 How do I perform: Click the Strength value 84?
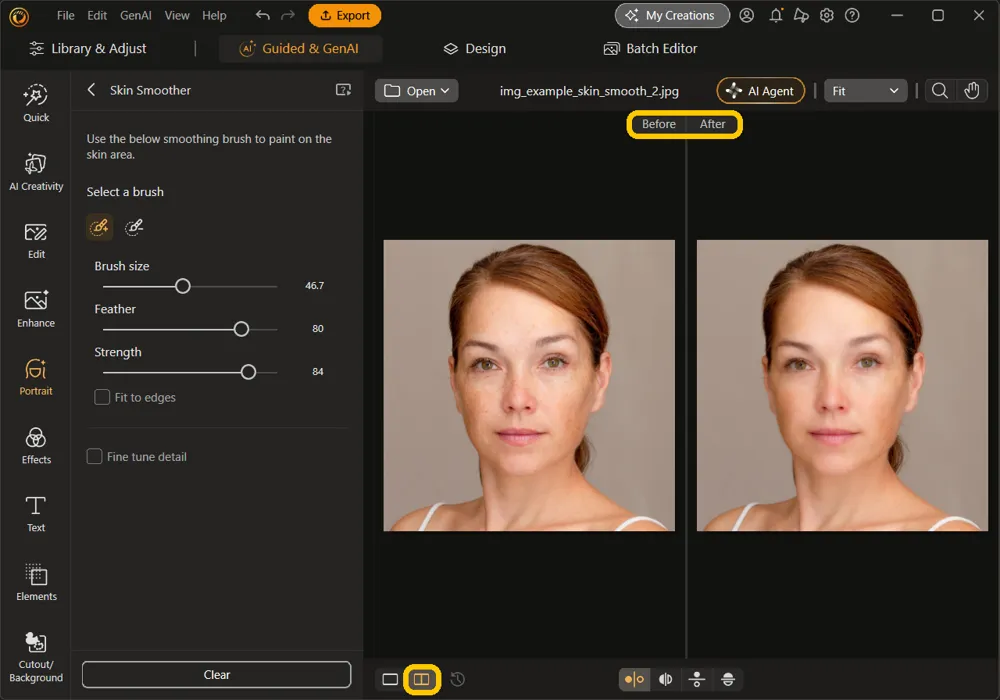click(318, 371)
